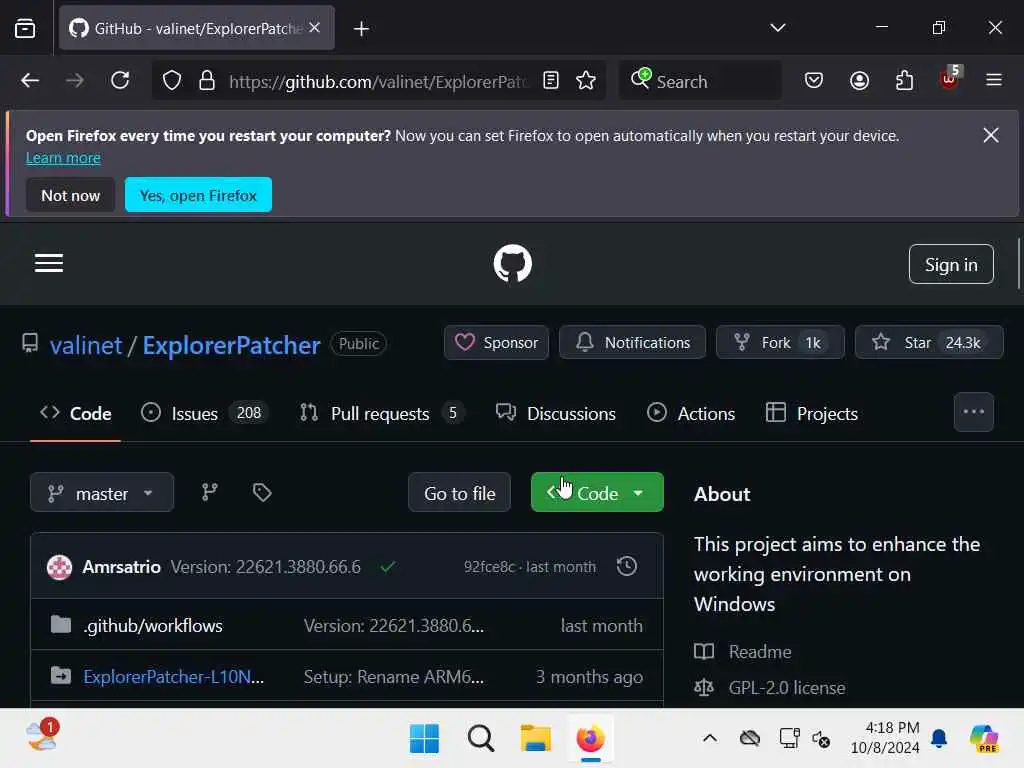Star the ExplorerPatcher repository
The width and height of the screenshot is (1024, 768).
click(x=929, y=342)
